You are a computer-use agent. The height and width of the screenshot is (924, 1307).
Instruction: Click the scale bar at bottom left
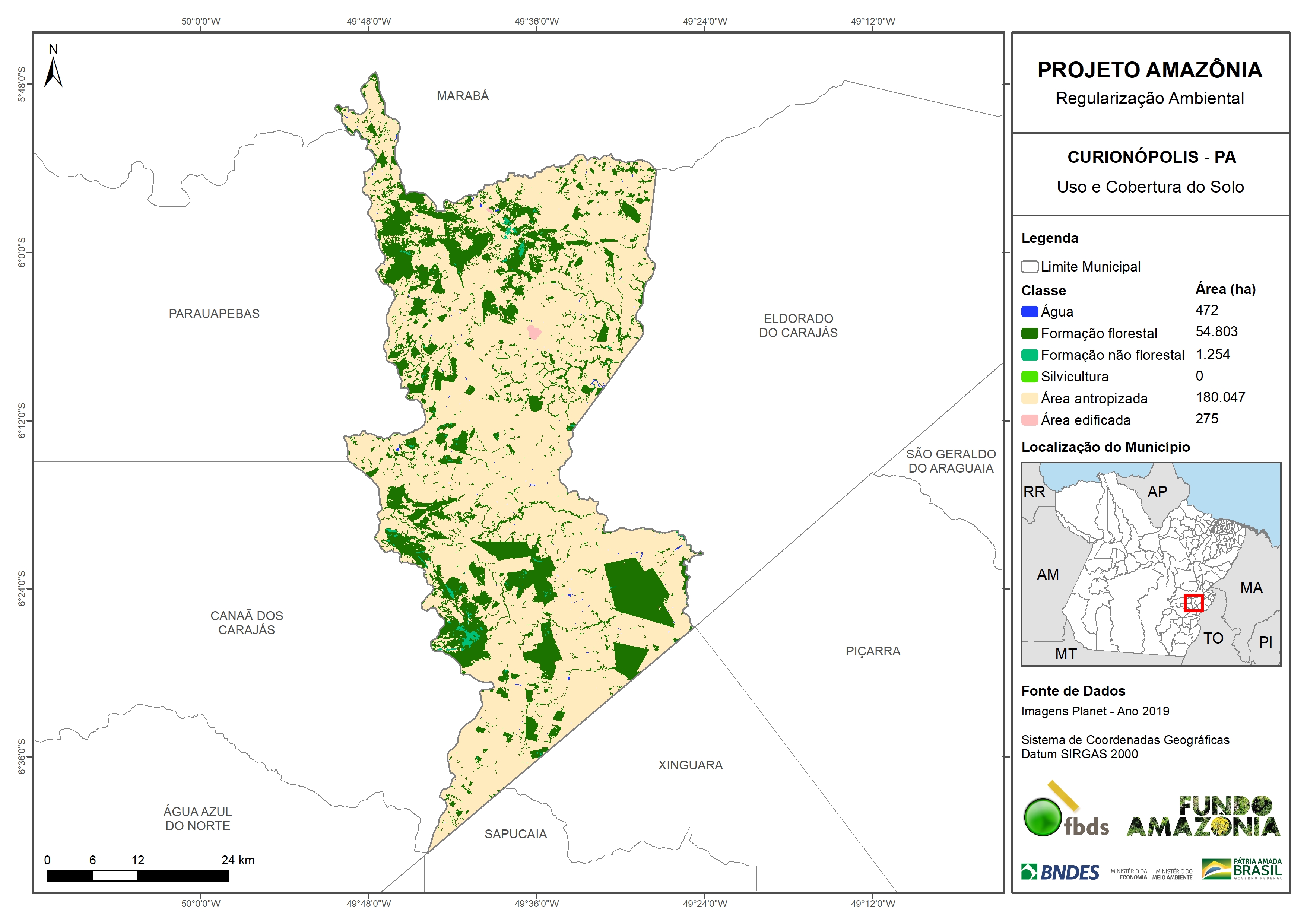click(138, 875)
